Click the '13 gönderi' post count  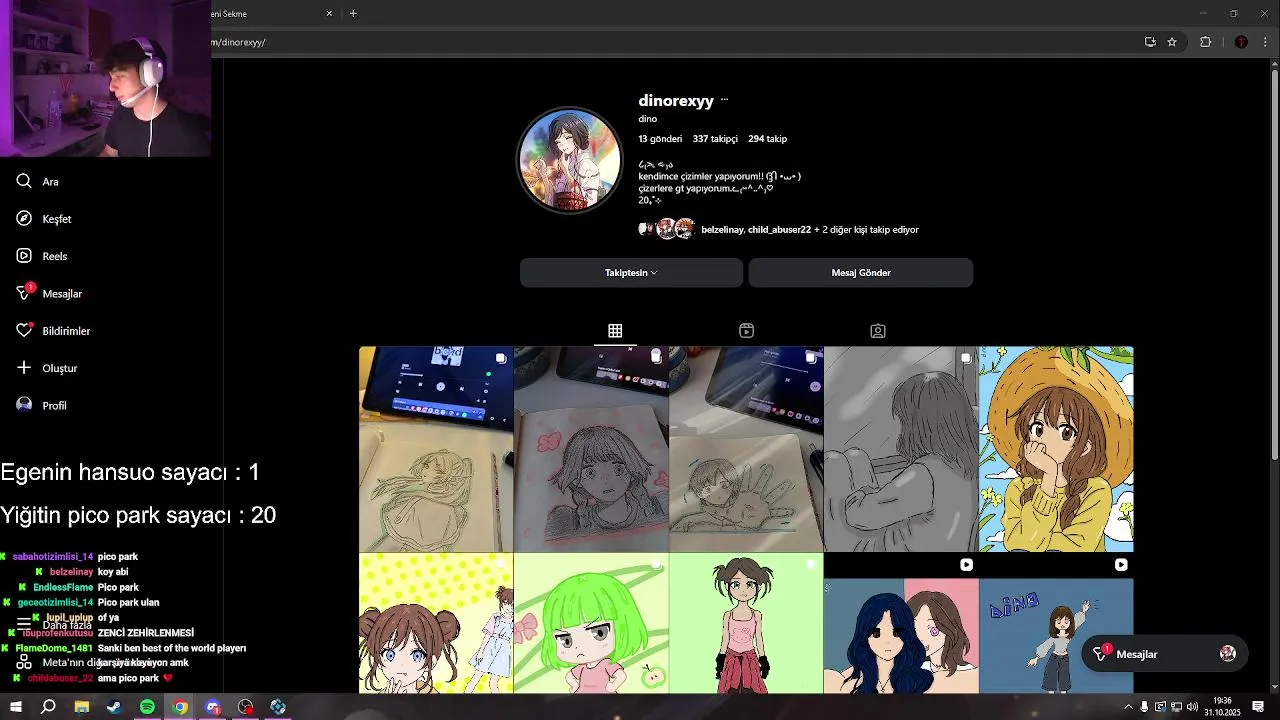click(660, 139)
